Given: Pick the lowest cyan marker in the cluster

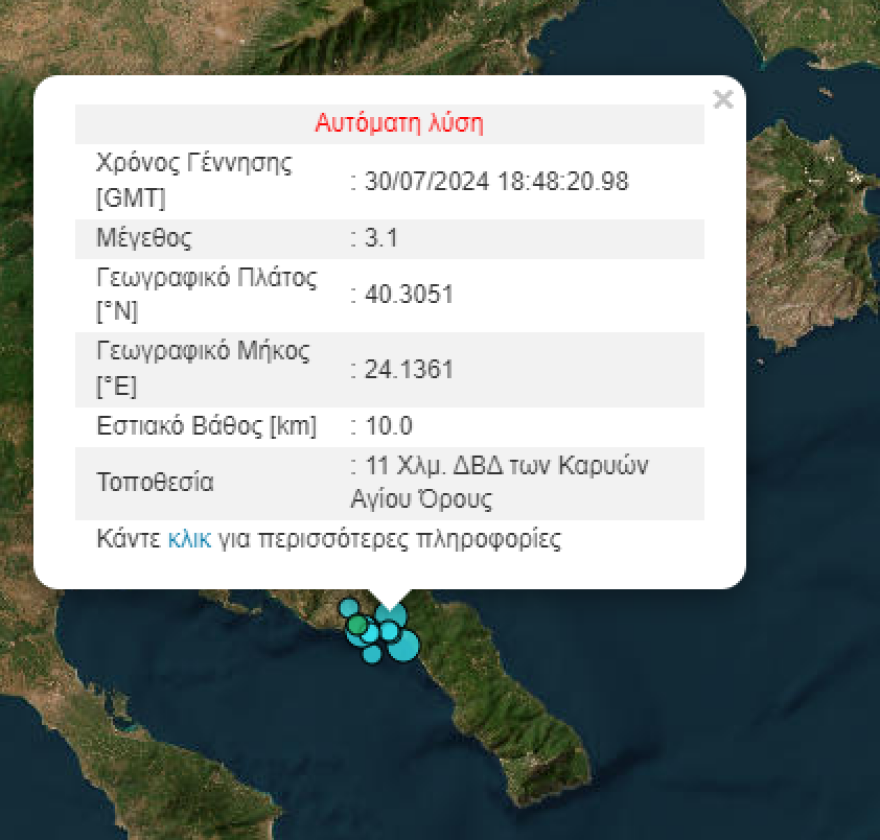Looking at the screenshot, I should [x=372, y=654].
